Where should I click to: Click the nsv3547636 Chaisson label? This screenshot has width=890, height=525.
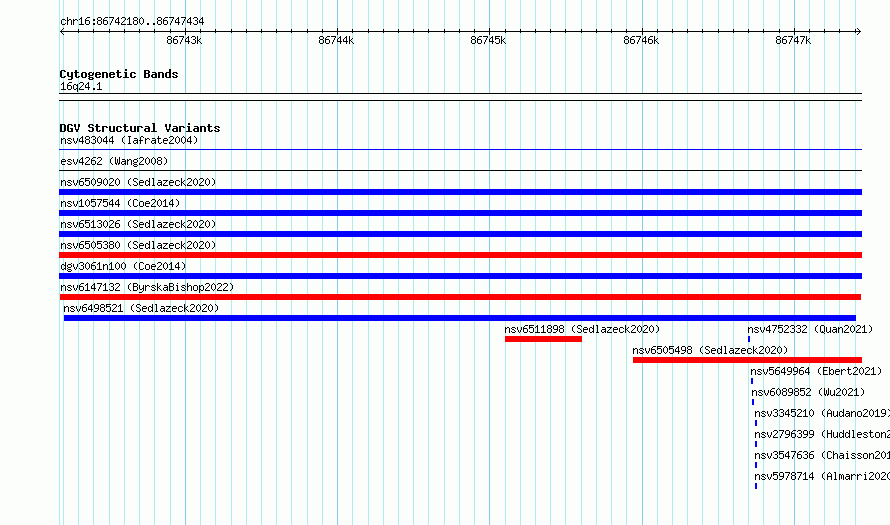pyautogui.click(x=822, y=455)
